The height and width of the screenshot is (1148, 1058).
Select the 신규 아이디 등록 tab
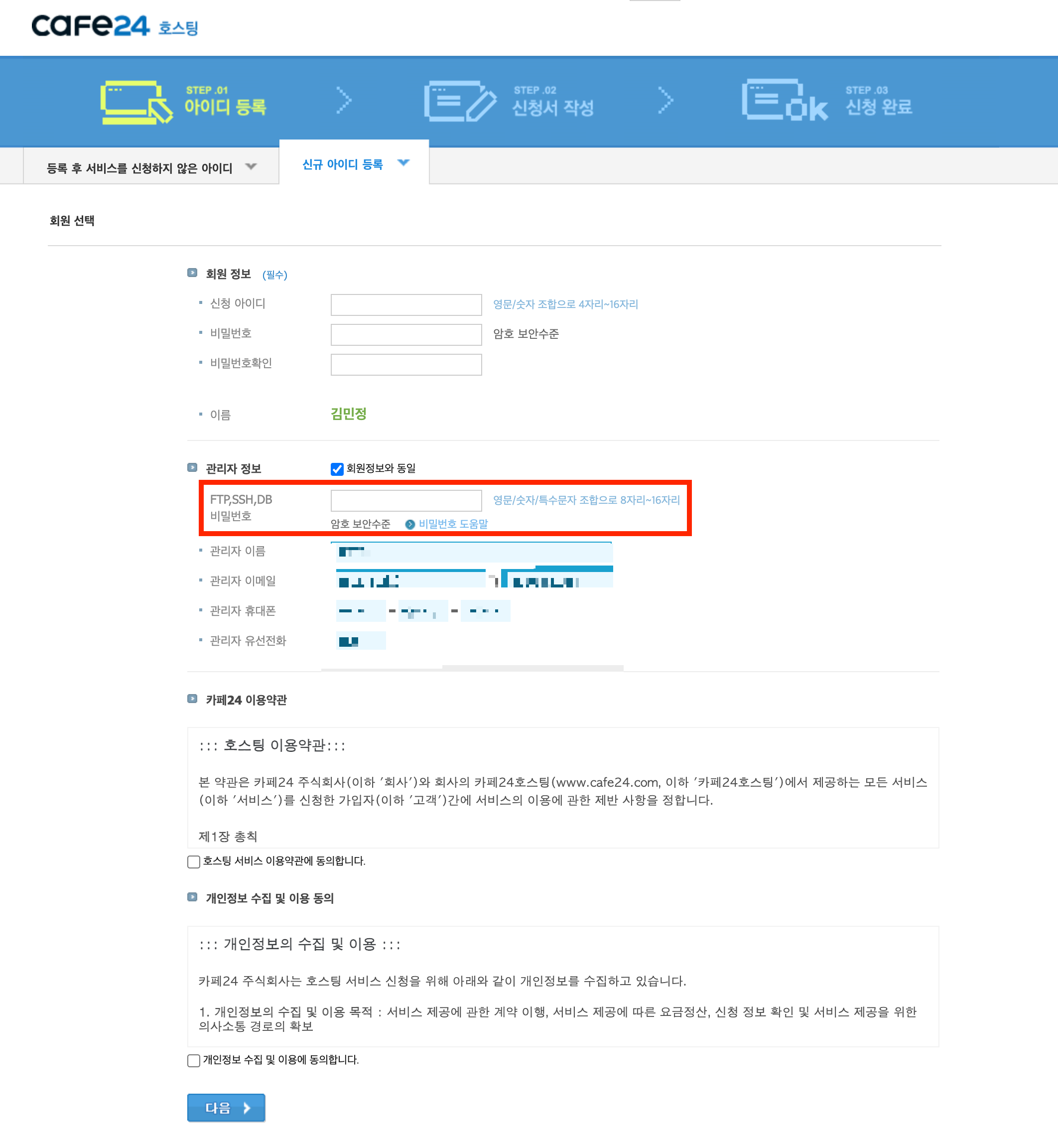[342, 164]
